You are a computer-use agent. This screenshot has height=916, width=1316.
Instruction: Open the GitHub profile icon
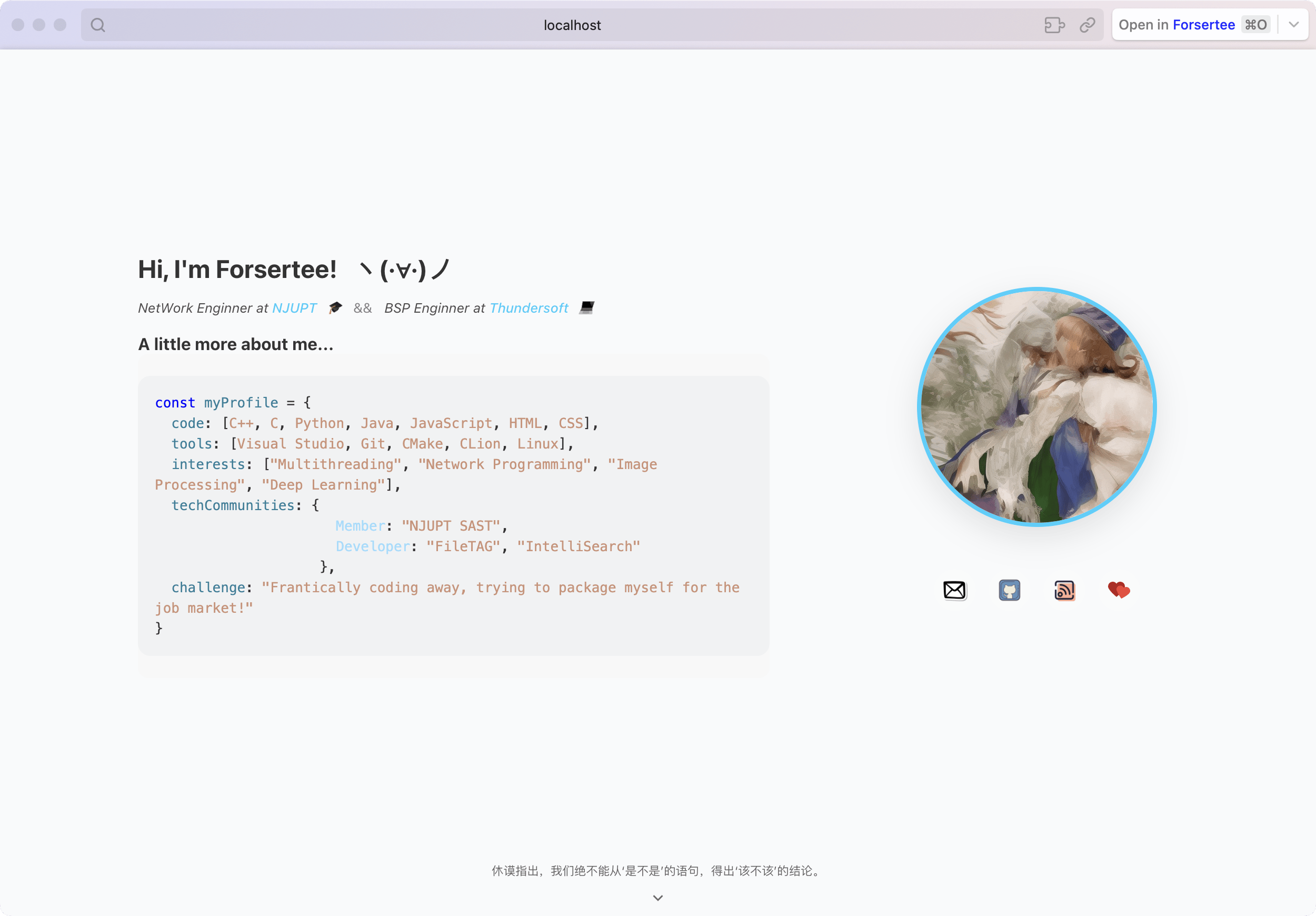coord(1009,590)
